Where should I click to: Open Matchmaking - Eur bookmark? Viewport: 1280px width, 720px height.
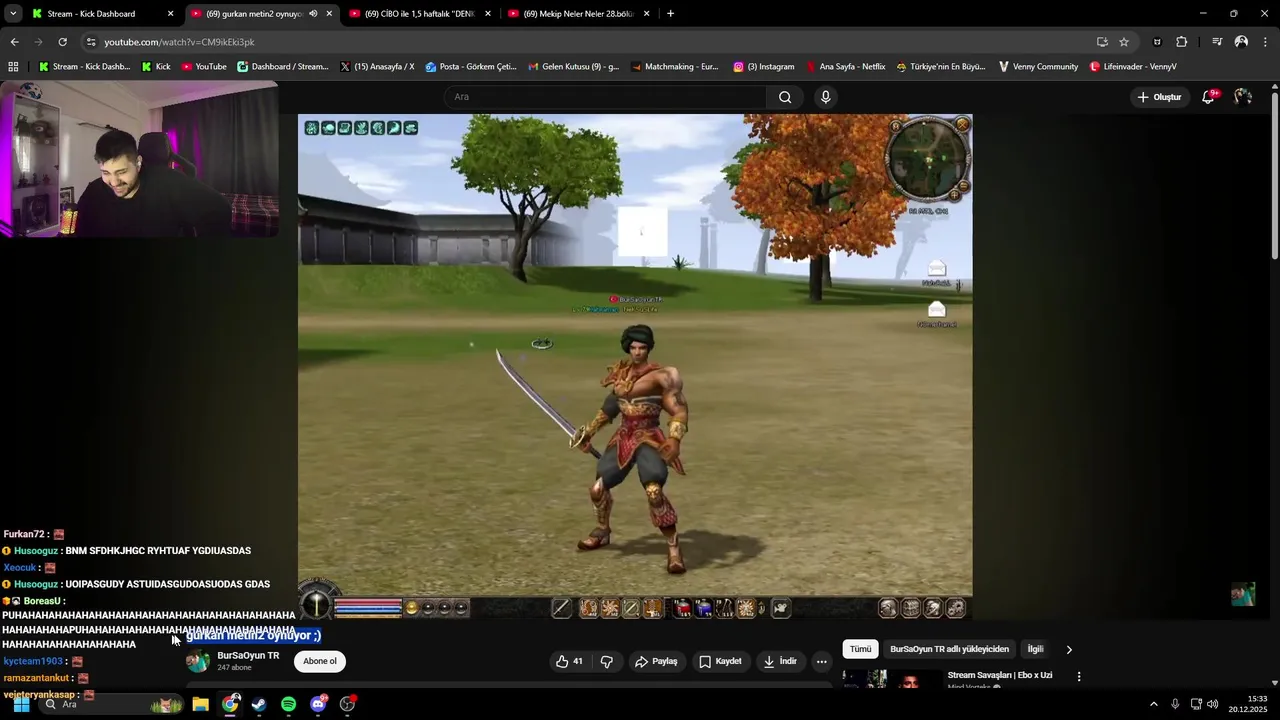(674, 67)
